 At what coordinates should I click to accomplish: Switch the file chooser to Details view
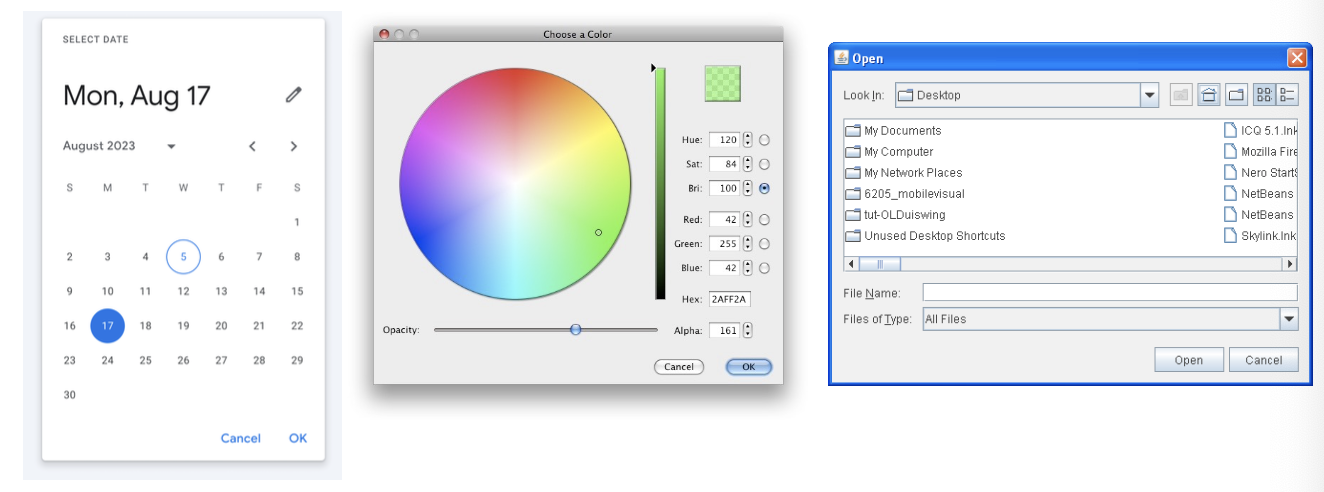pyautogui.click(x=1287, y=95)
